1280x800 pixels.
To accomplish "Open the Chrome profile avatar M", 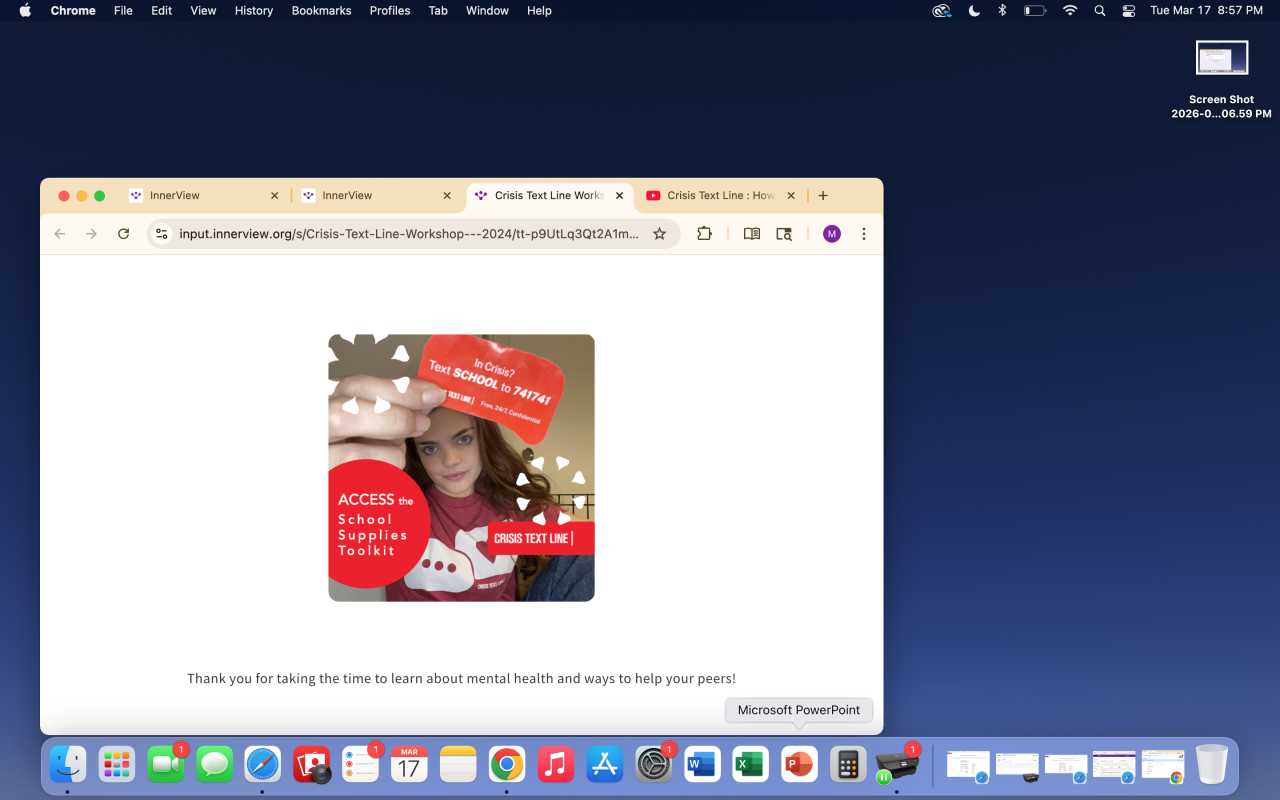I will [x=832, y=234].
